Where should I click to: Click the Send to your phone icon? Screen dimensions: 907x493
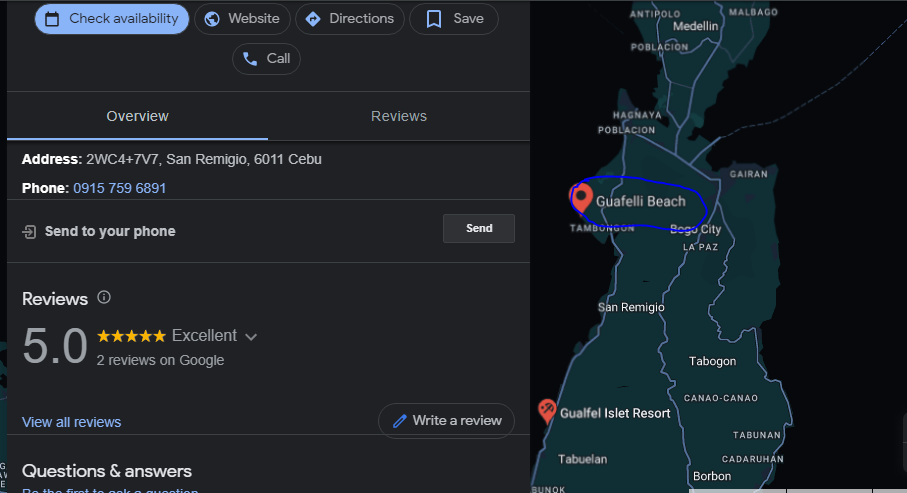coord(30,231)
